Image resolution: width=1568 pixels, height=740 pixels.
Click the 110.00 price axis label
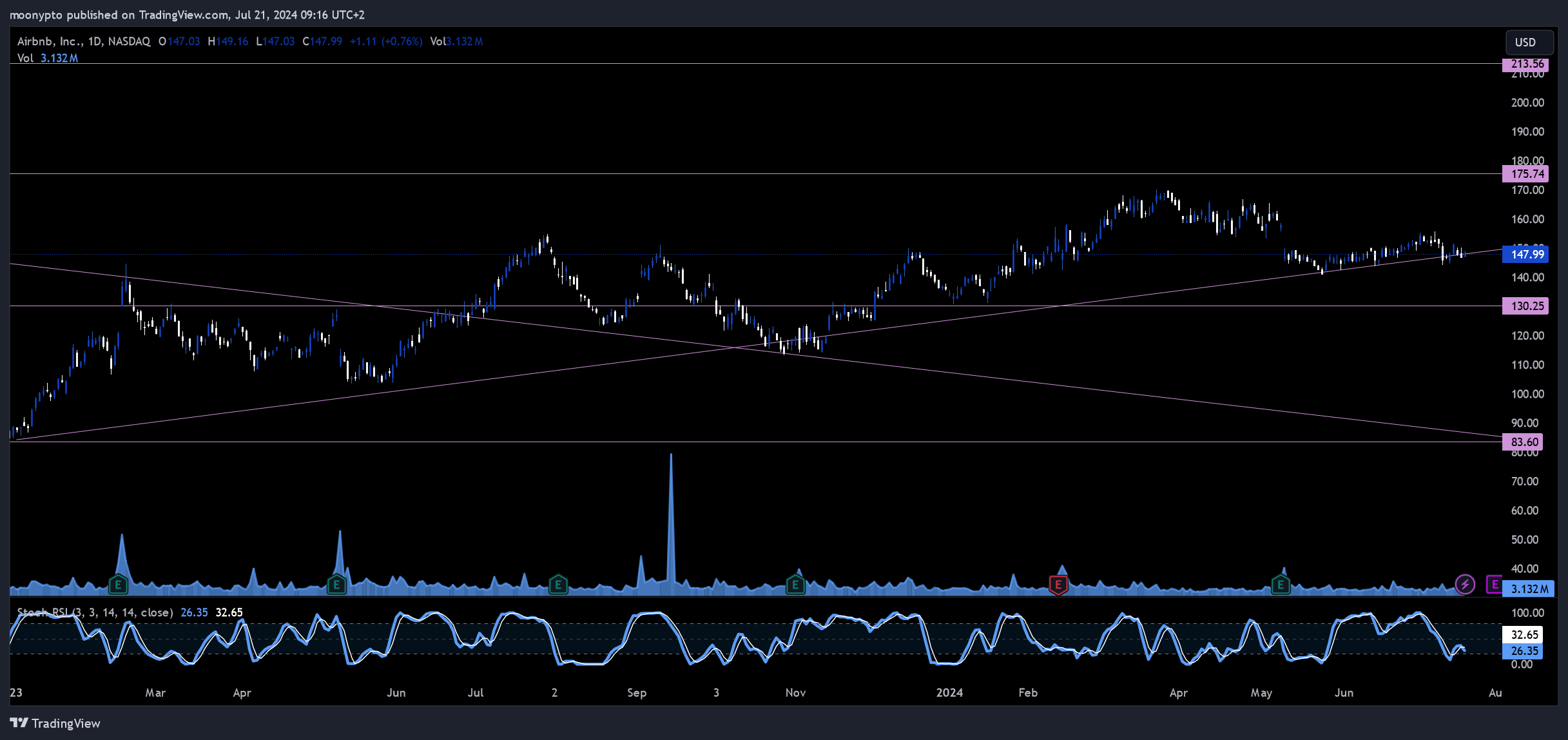click(1527, 365)
